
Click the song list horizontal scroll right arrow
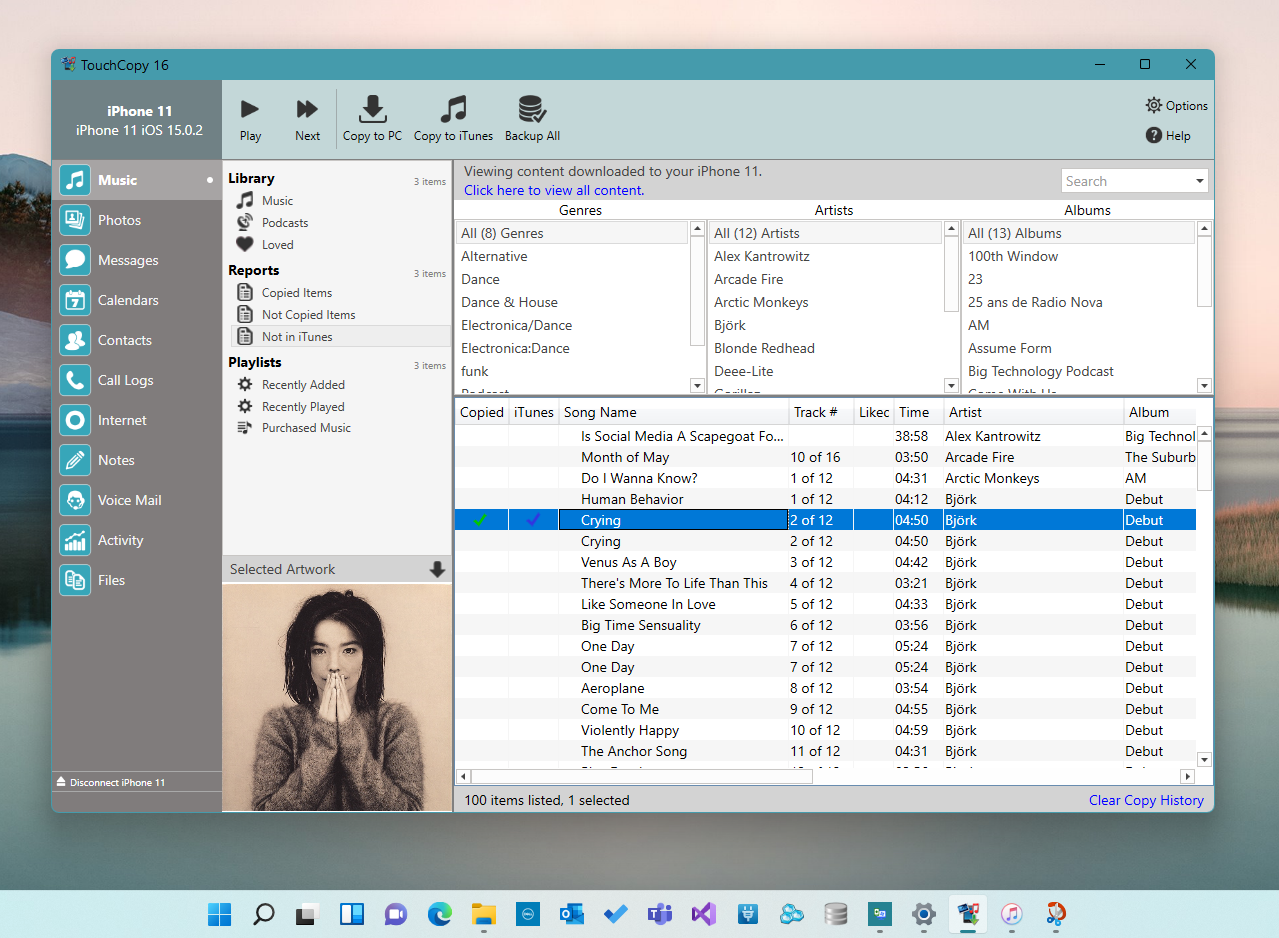(1188, 776)
